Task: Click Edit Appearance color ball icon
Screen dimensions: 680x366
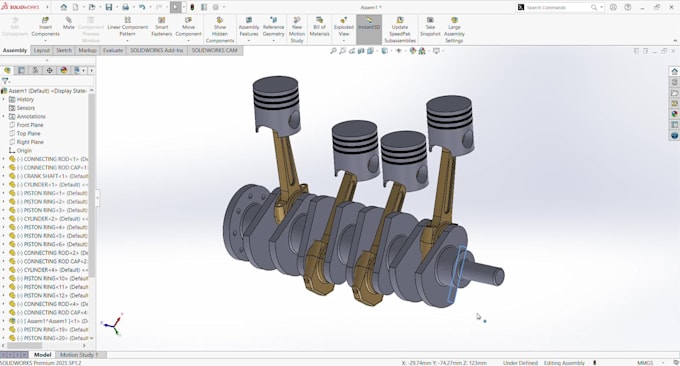Action: coord(412,51)
